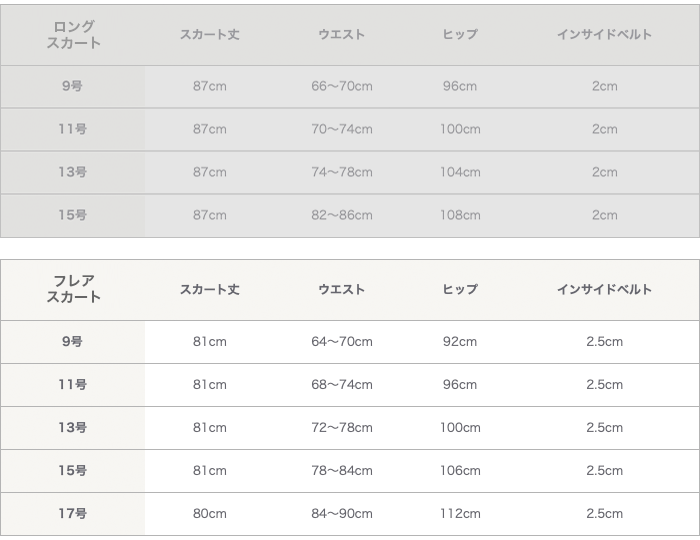
Task: Click the 64〜70cm waist value
Action: (x=342, y=342)
